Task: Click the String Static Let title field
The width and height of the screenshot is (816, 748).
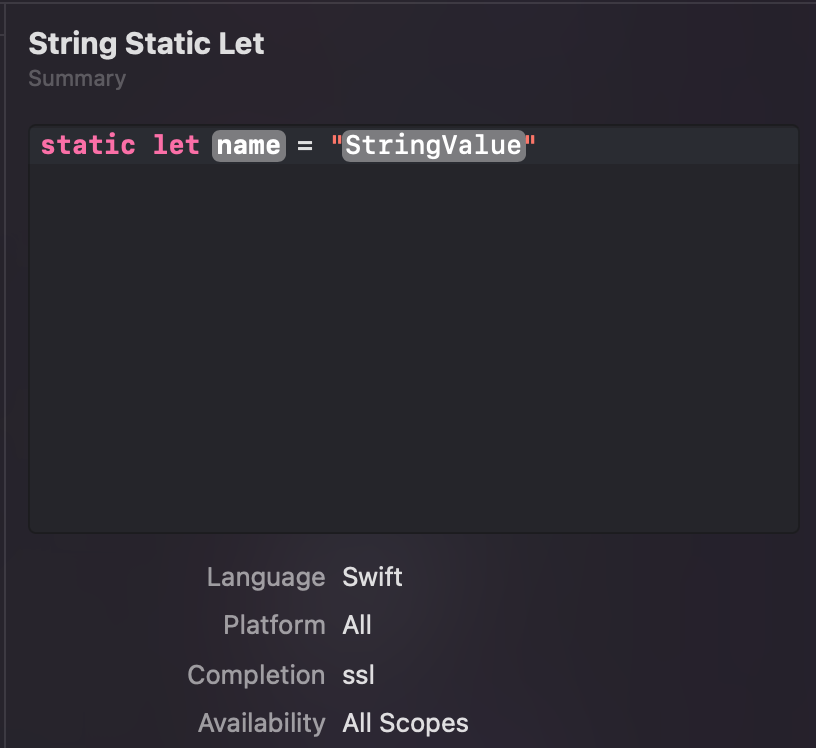Action: (146, 44)
